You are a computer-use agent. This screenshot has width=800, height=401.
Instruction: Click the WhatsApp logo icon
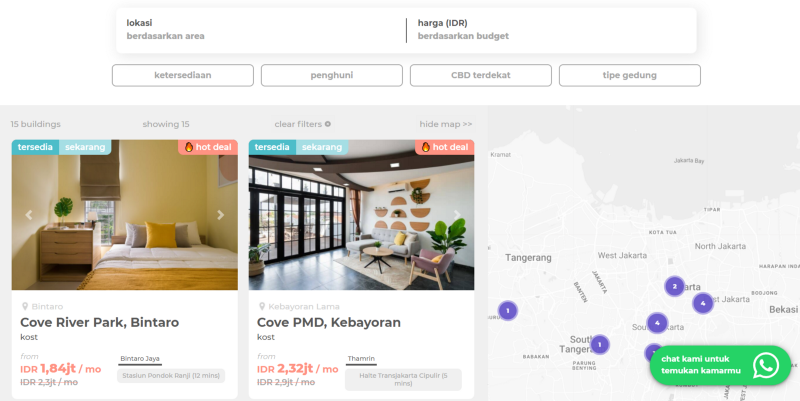tap(766, 365)
